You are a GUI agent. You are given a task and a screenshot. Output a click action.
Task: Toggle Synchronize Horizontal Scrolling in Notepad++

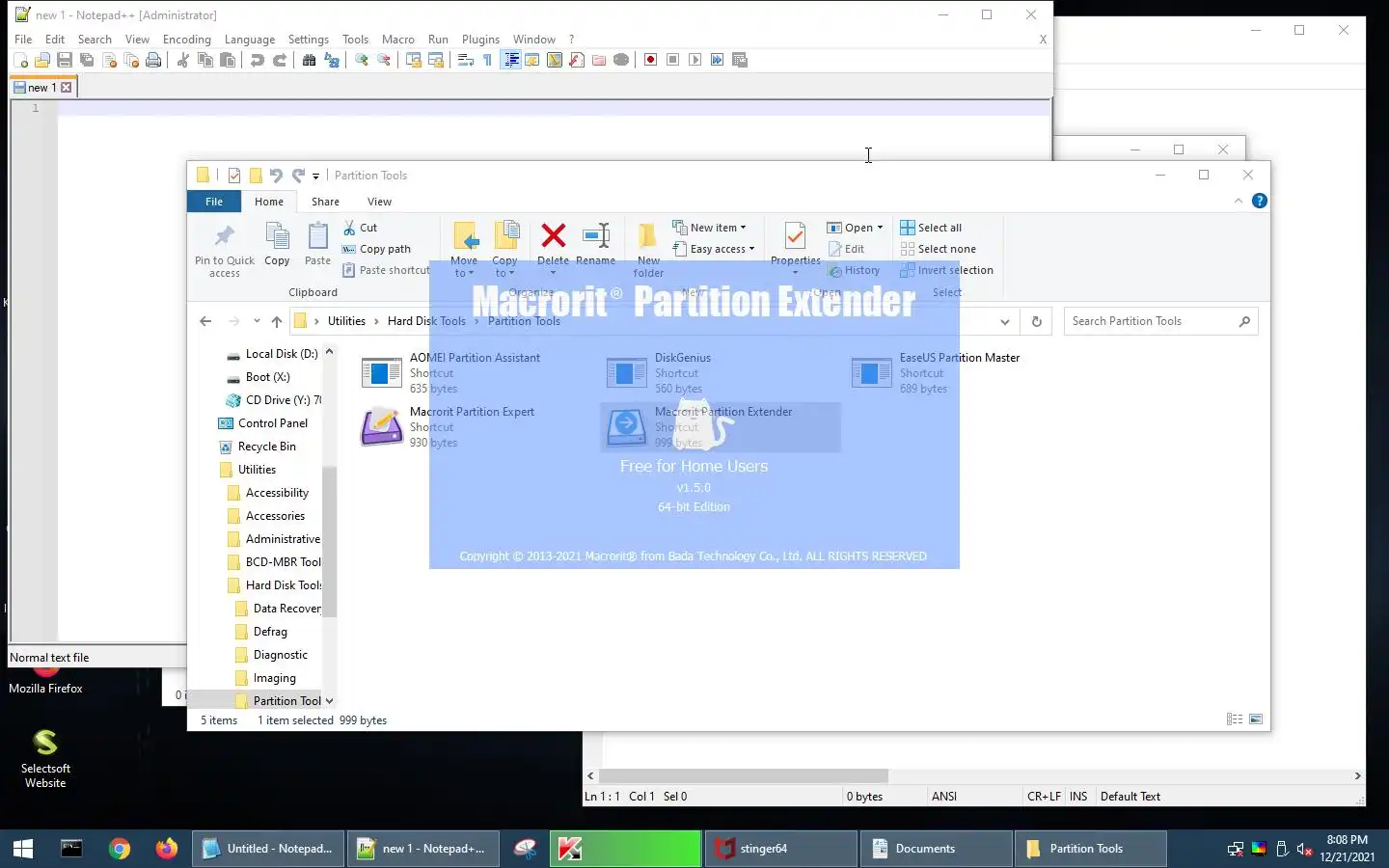click(436, 60)
